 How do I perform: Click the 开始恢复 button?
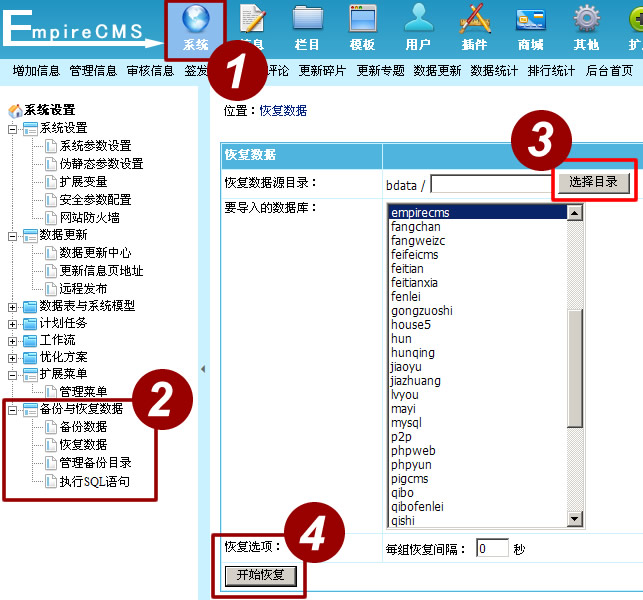260,575
